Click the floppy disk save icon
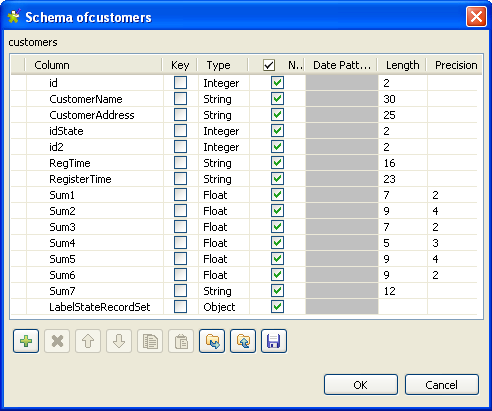Screen dimensions: 492x411 click(274, 341)
